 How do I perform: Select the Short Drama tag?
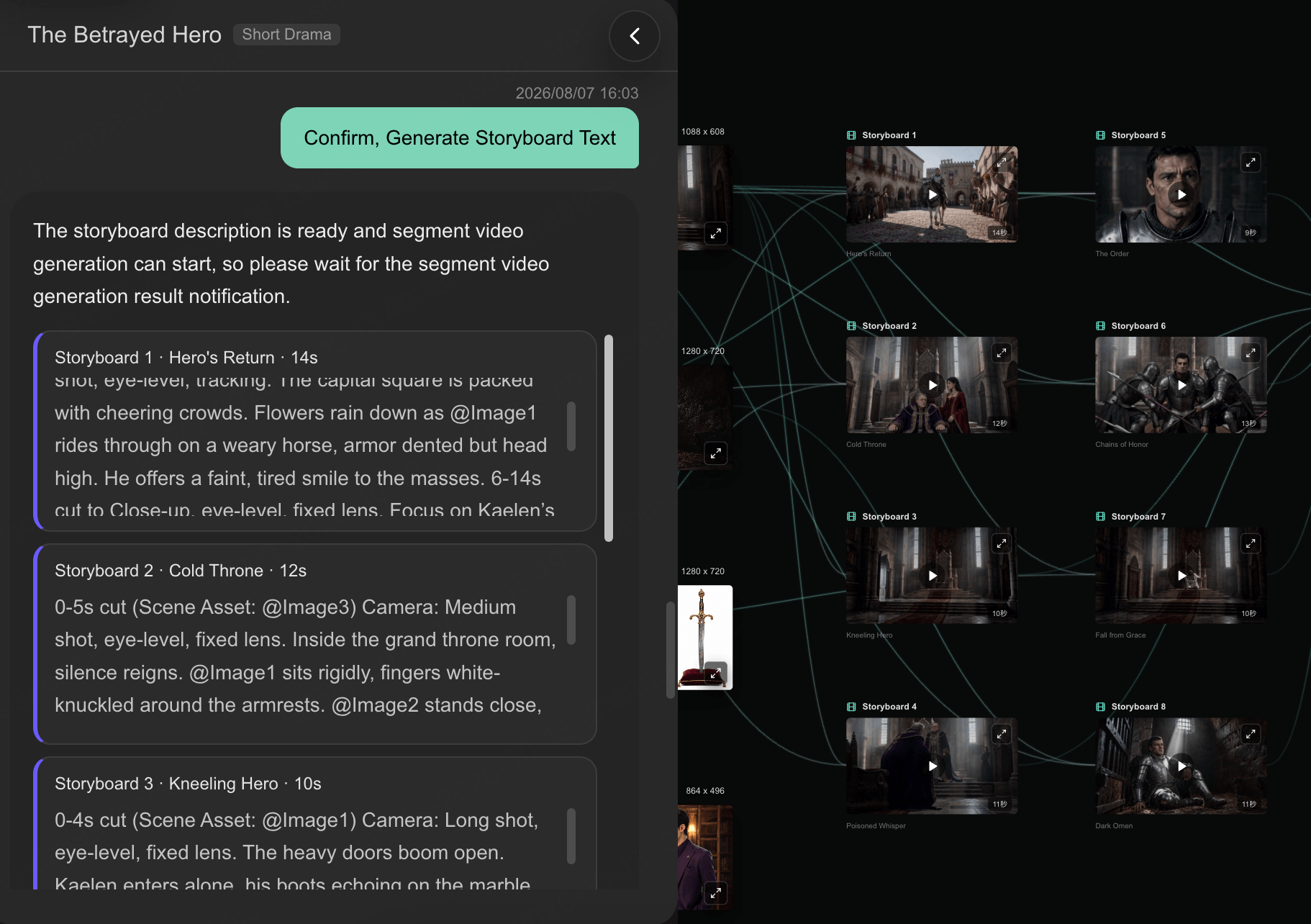tap(286, 35)
